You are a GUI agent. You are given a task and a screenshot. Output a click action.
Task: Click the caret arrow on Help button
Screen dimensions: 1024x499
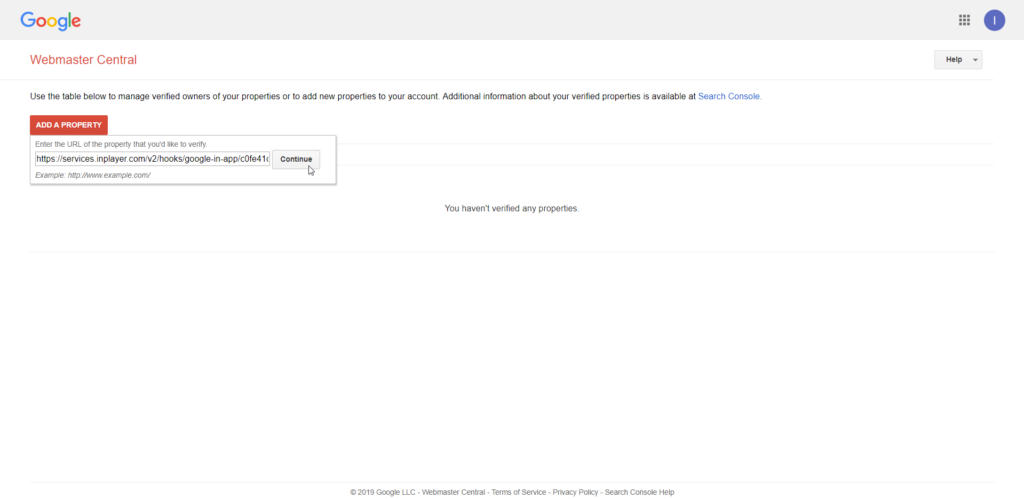[x=974, y=60]
